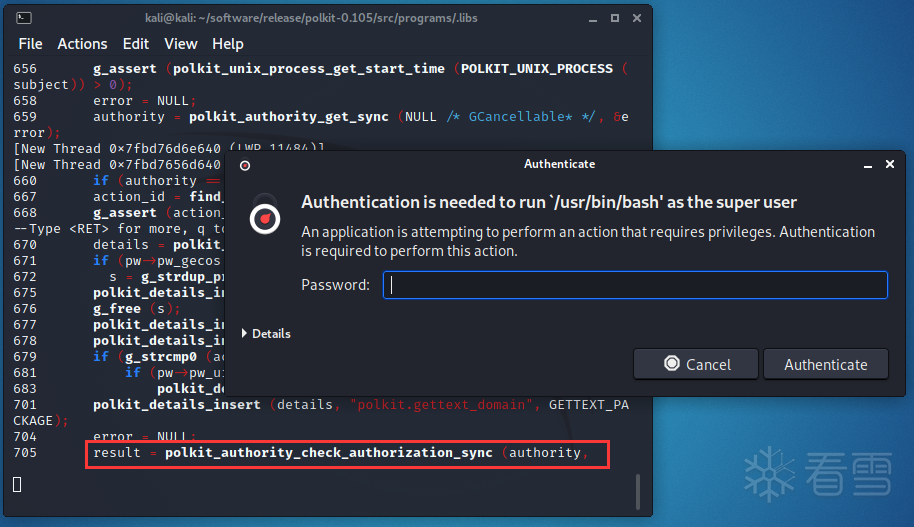Focus the Password input field
This screenshot has width=914, height=527.
click(x=635, y=285)
